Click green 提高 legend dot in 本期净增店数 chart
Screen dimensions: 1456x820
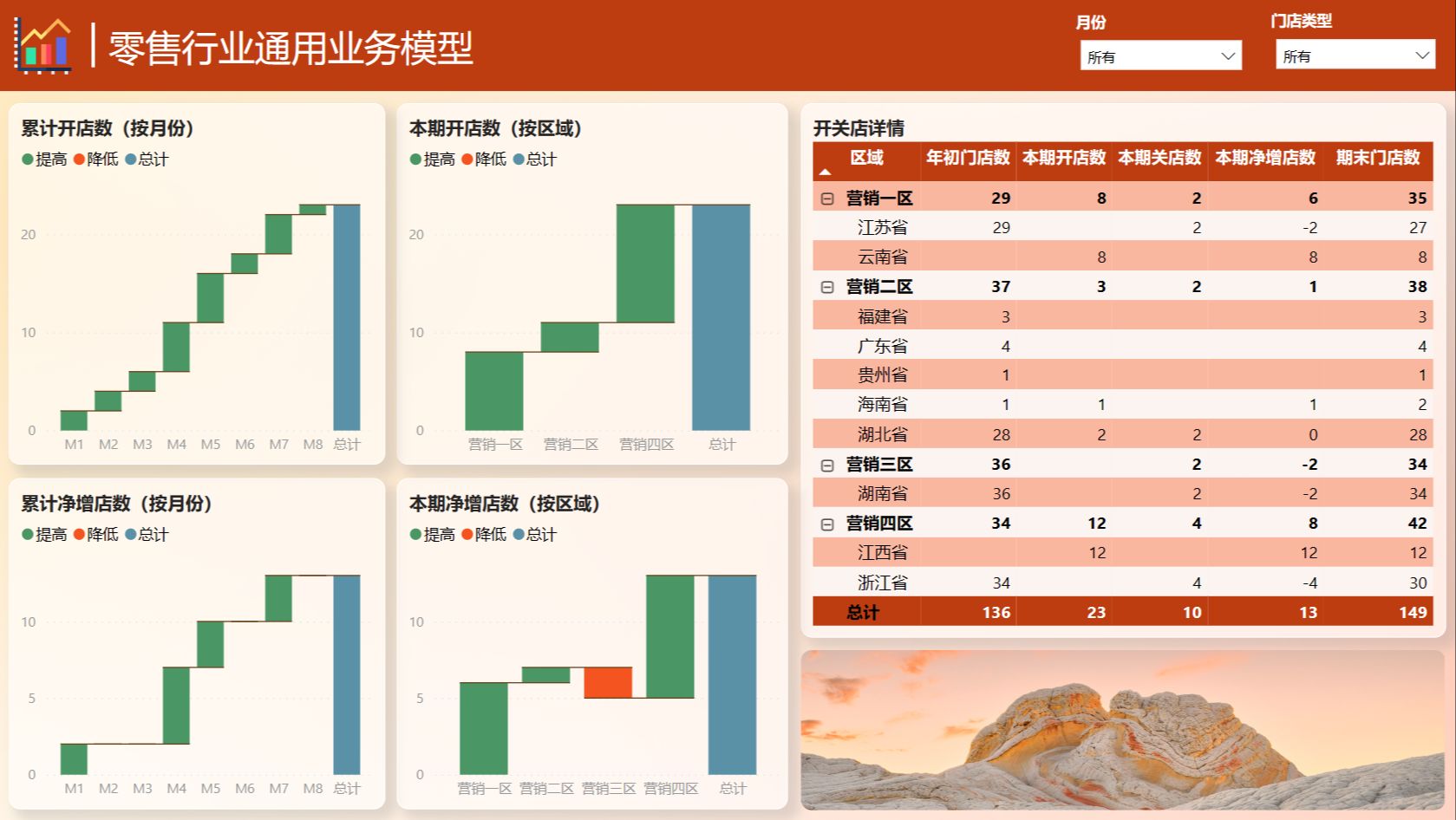tap(415, 535)
